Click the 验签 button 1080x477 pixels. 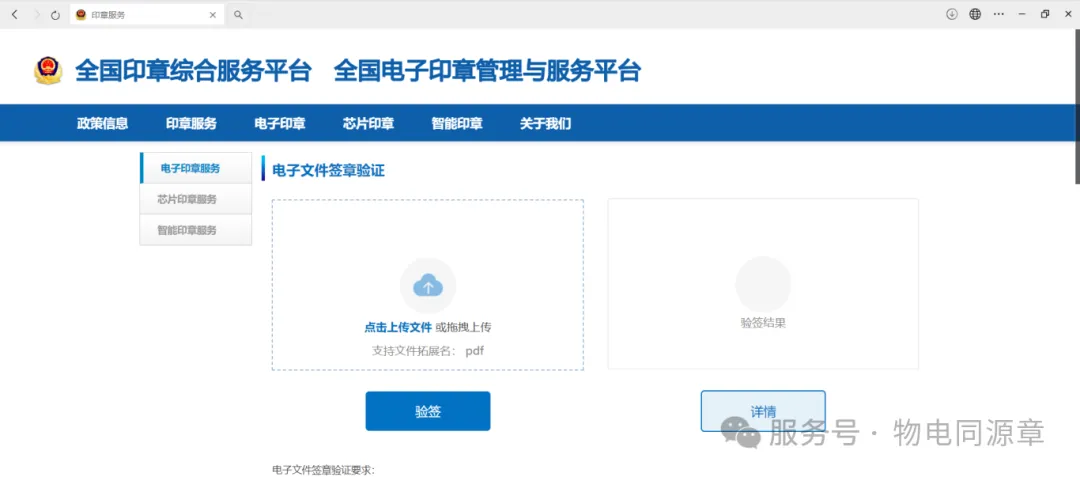(x=428, y=411)
